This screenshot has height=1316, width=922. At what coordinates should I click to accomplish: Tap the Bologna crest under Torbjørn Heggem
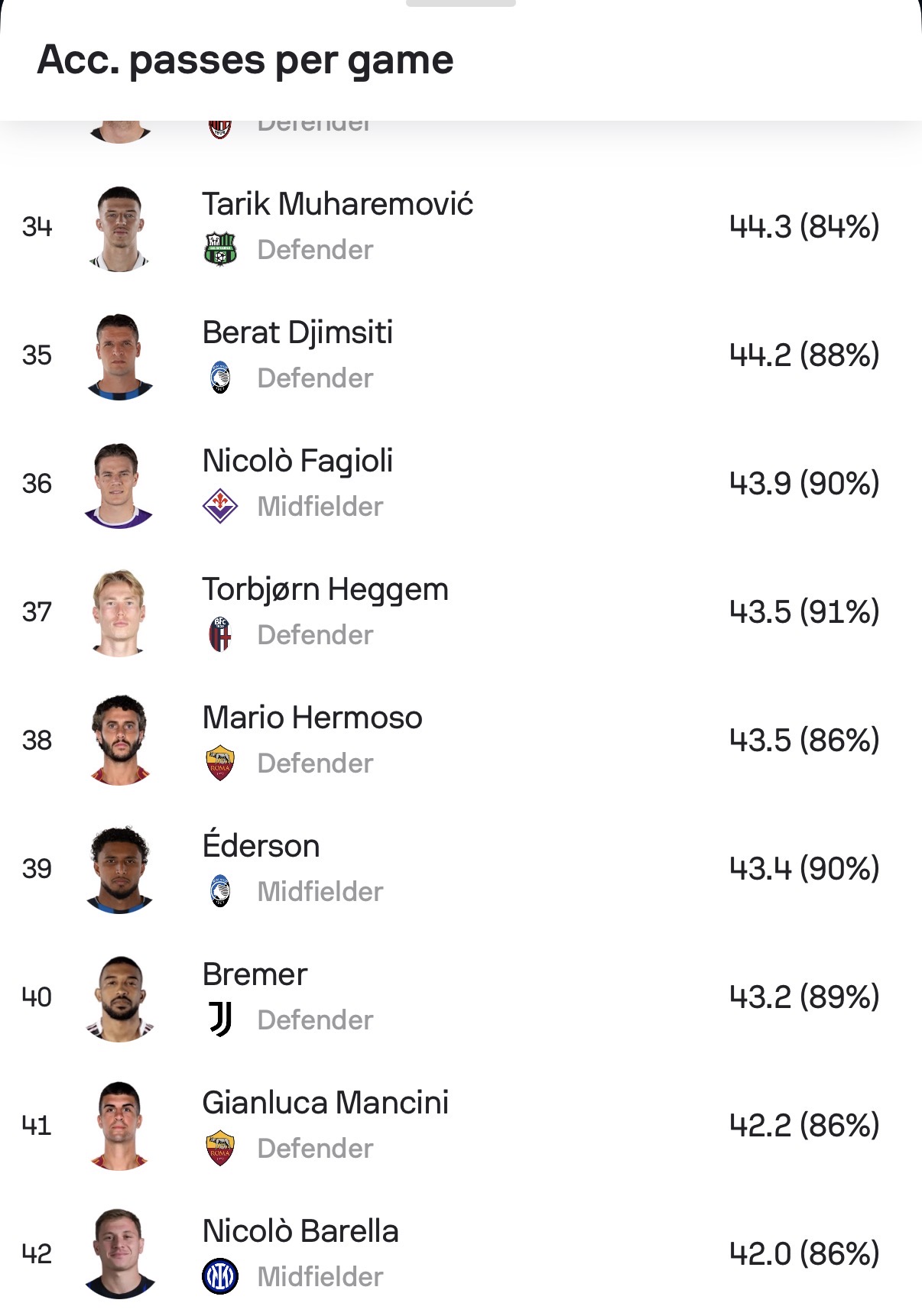pyautogui.click(x=220, y=635)
